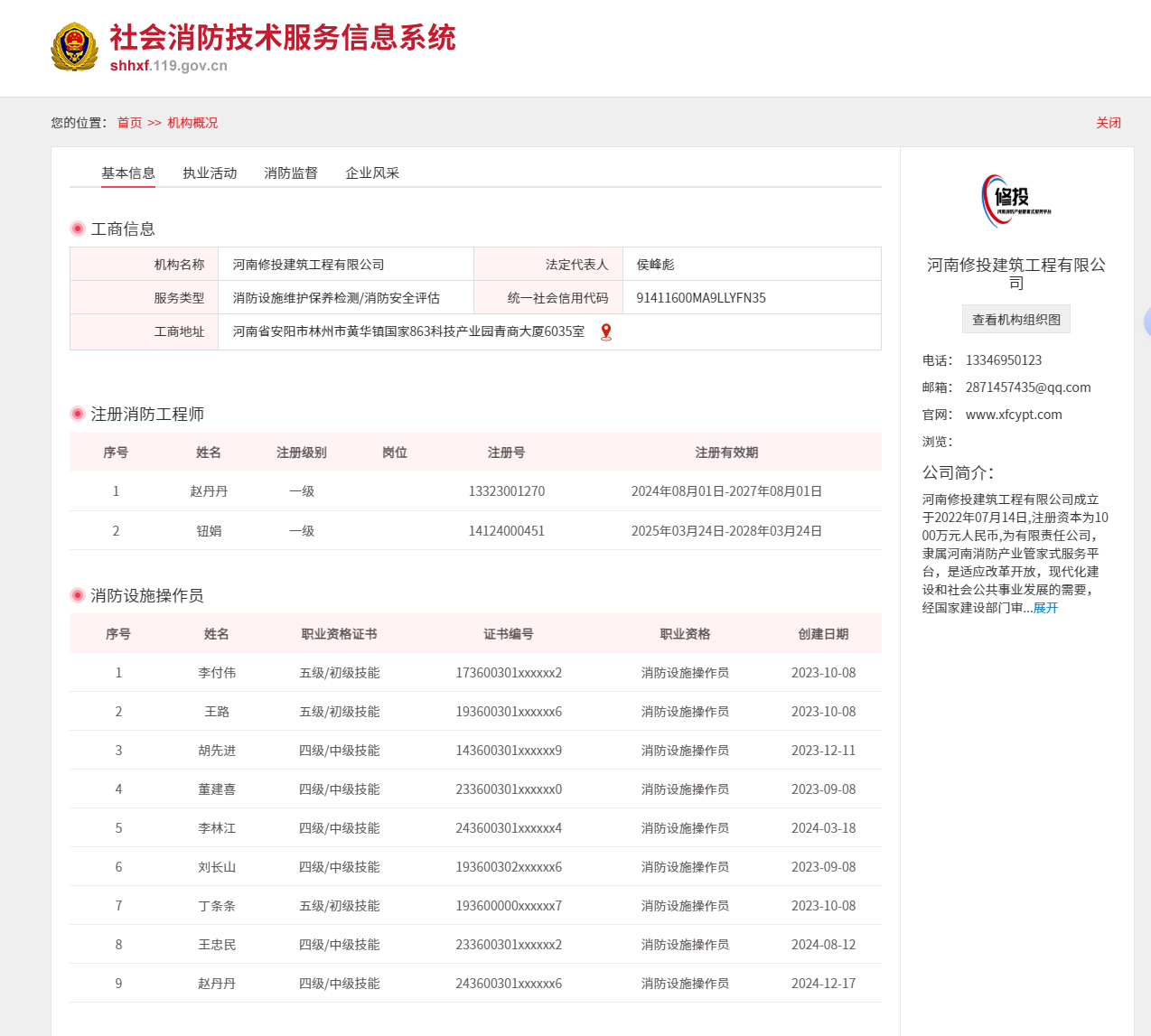
Task: Click the red bullet beside 注册消防工程师
Action: (78, 414)
